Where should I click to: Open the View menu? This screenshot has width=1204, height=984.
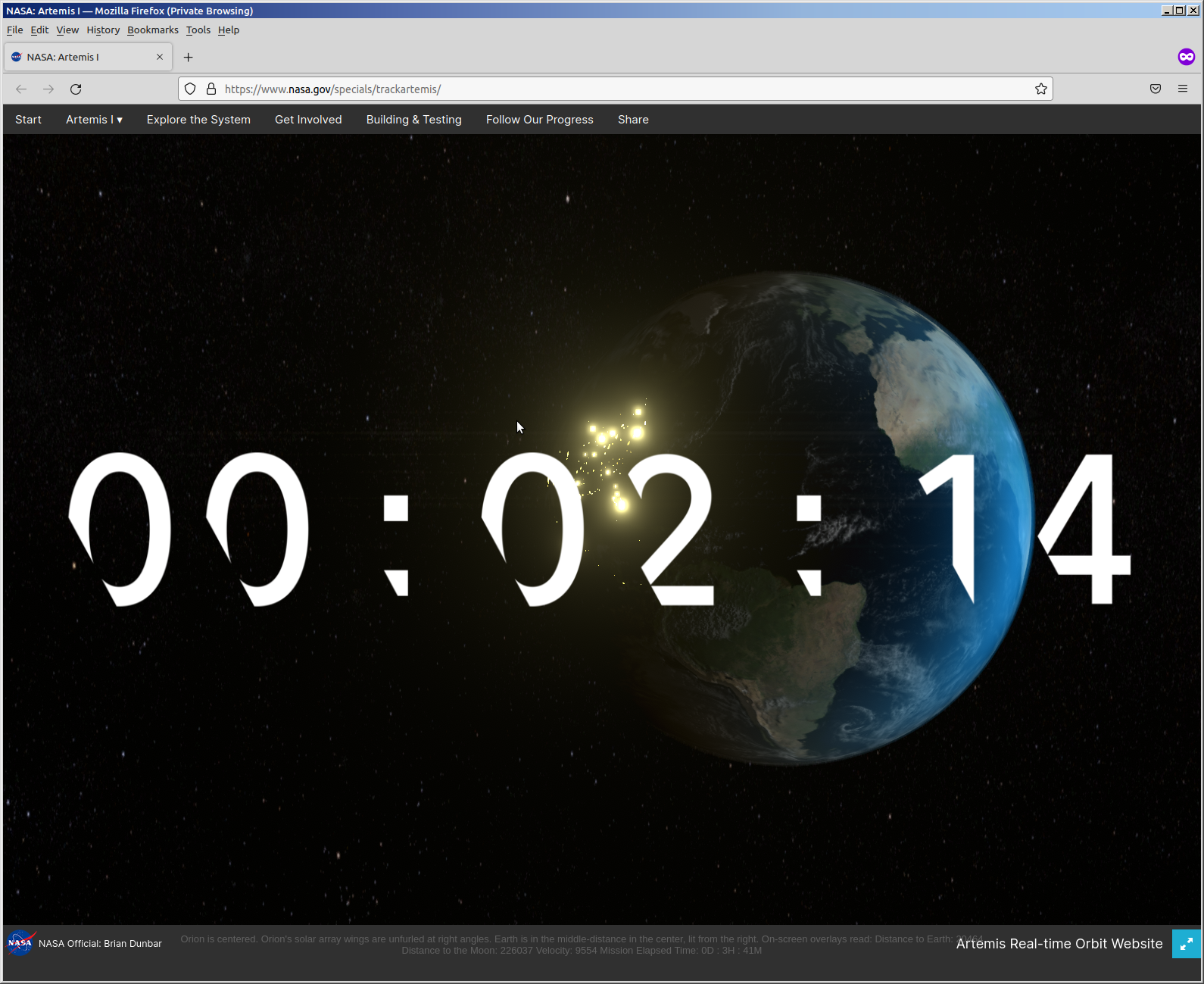(67, 30)
